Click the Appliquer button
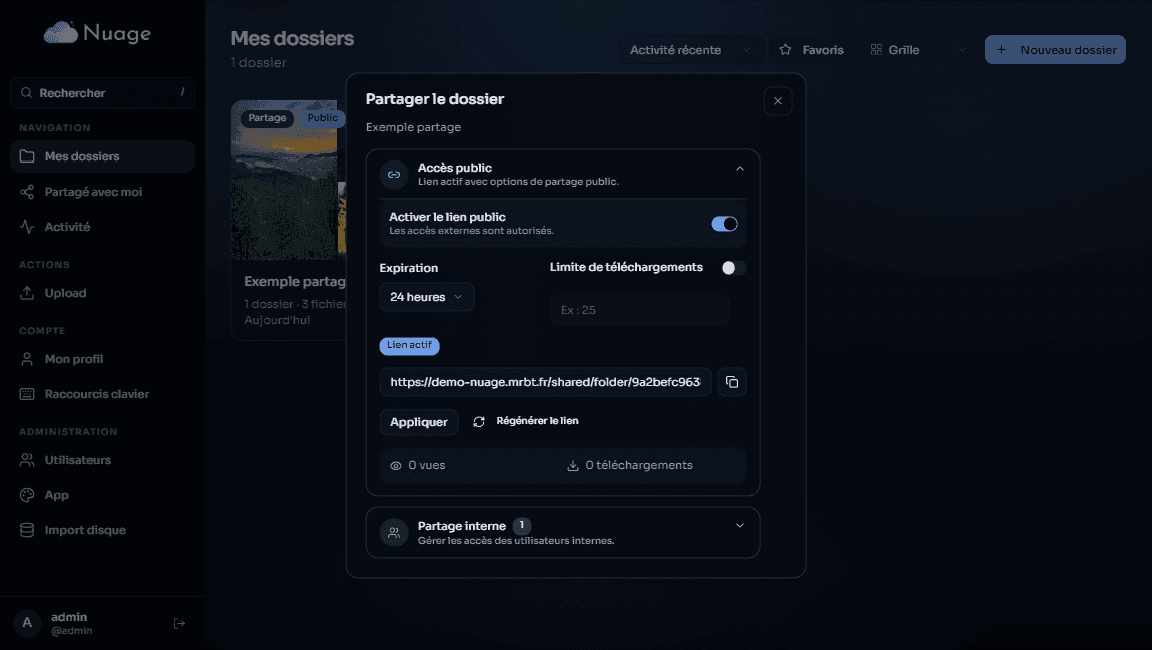The height and width of the screenshot is (650, 1152). [x=418, y=422]
